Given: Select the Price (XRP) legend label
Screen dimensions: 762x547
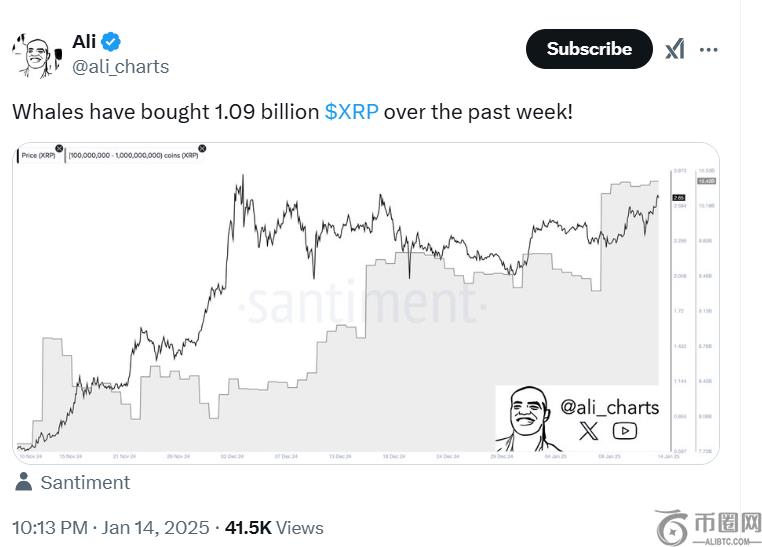Looking at the screenshot, I should pos(37,156).
